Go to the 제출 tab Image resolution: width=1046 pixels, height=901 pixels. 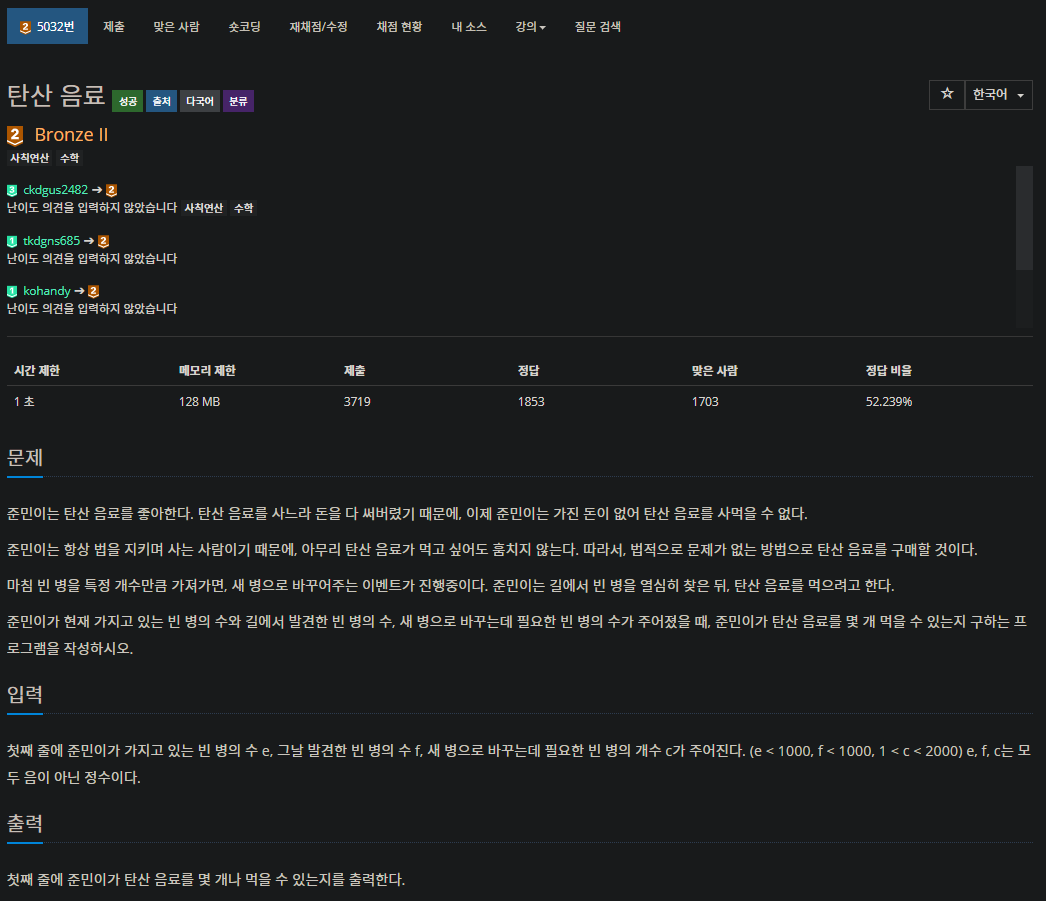(113, 27)
